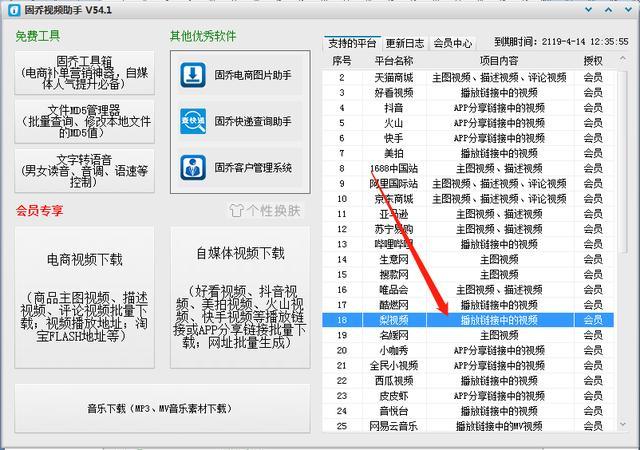The height and width of the screenshot is (450, 640).
Task: Click 到期时间 expiry date text
Action: (x=561, y=42)
